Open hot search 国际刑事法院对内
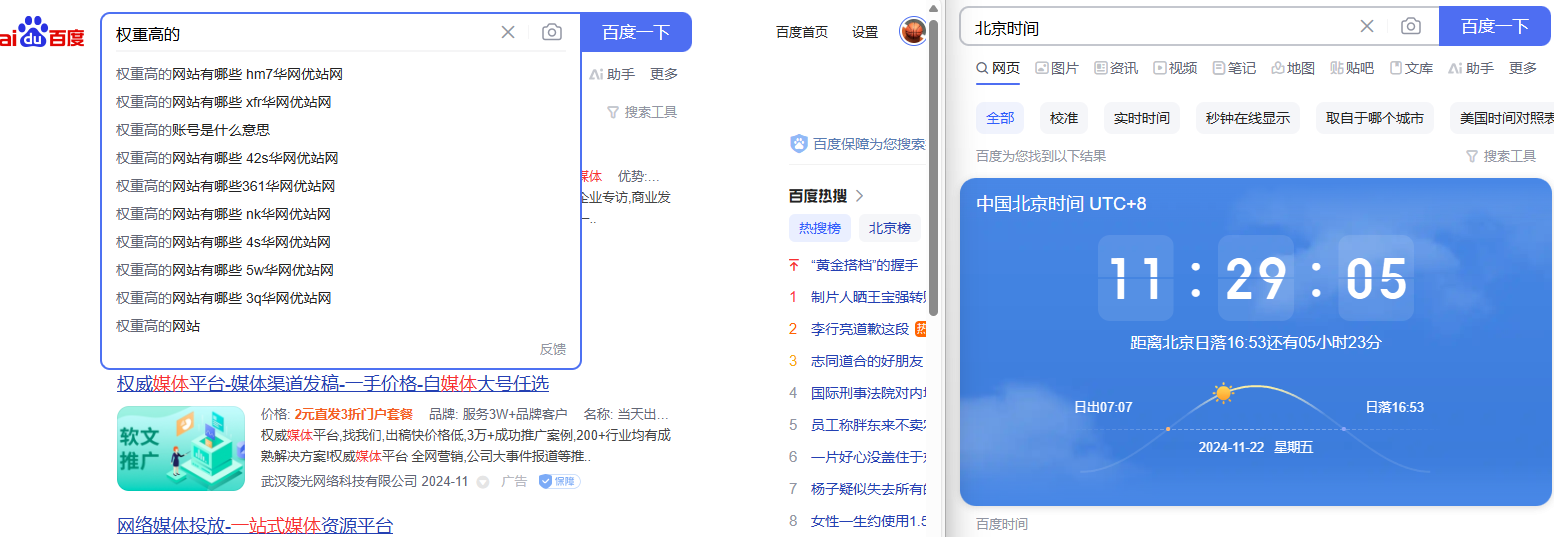 (869, 393)
